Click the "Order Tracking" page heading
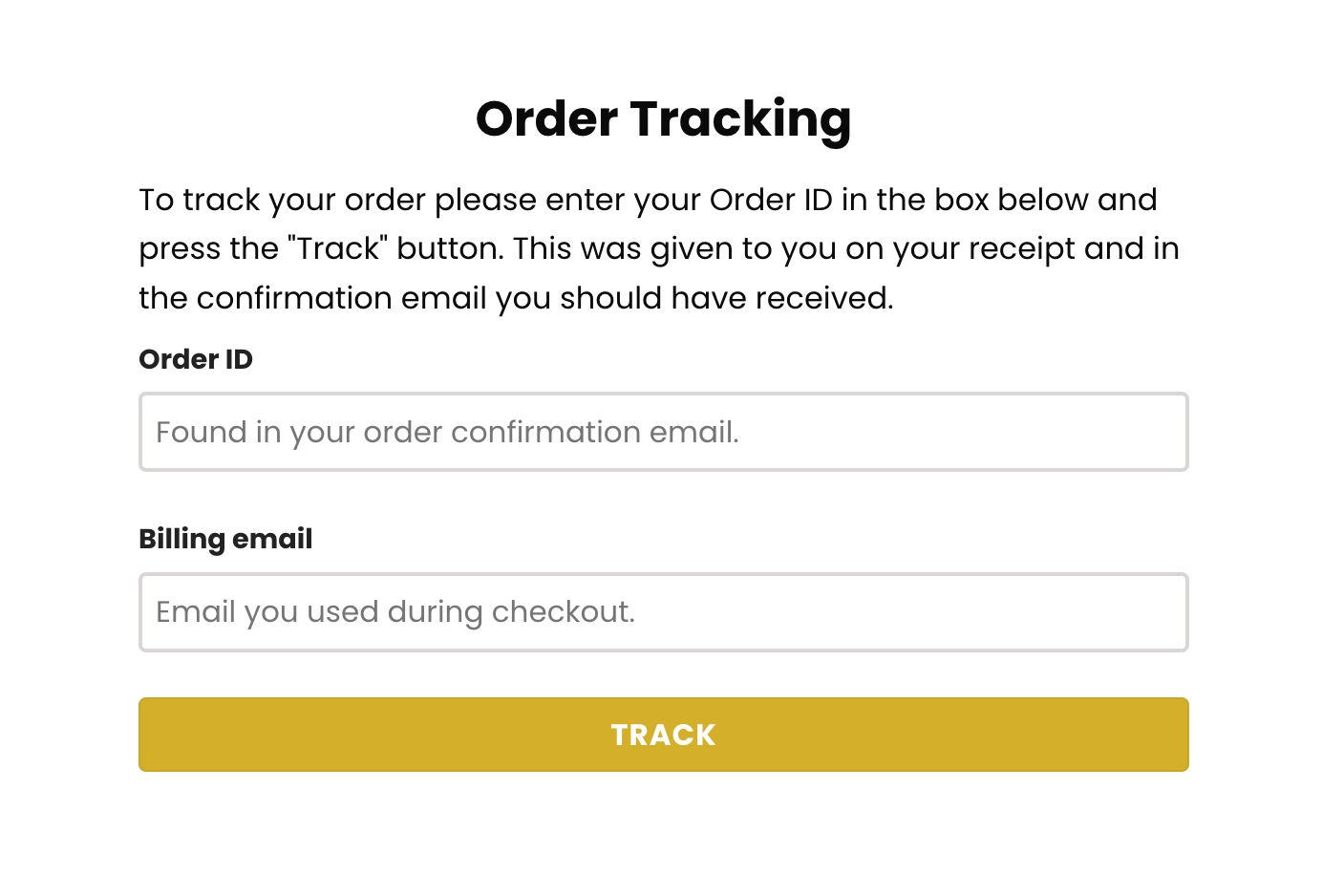The width and height of the screenshot is (1322, 896). (x=663, y=119)
